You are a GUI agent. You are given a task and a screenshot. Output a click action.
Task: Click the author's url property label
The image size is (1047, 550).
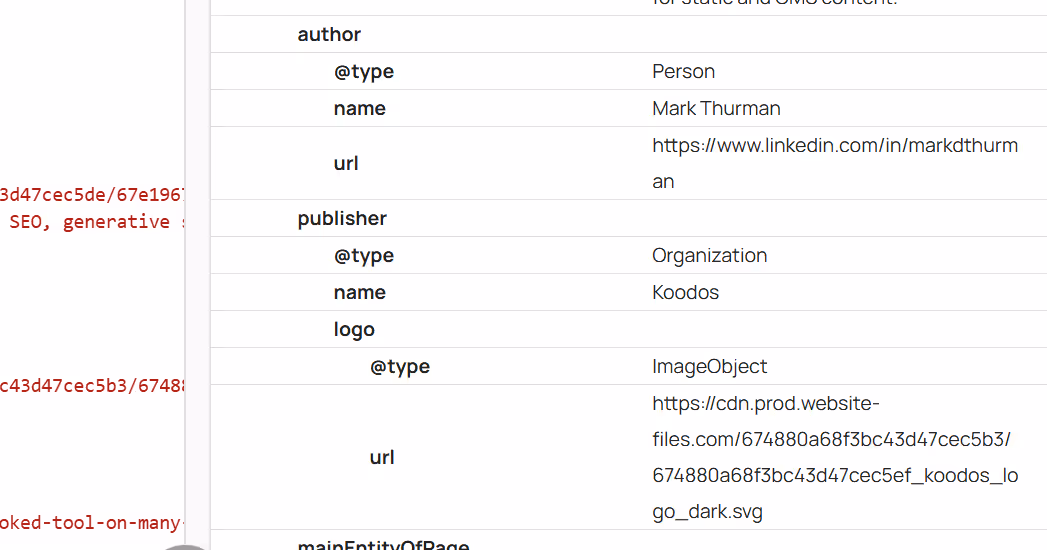[x=346, y=164]
